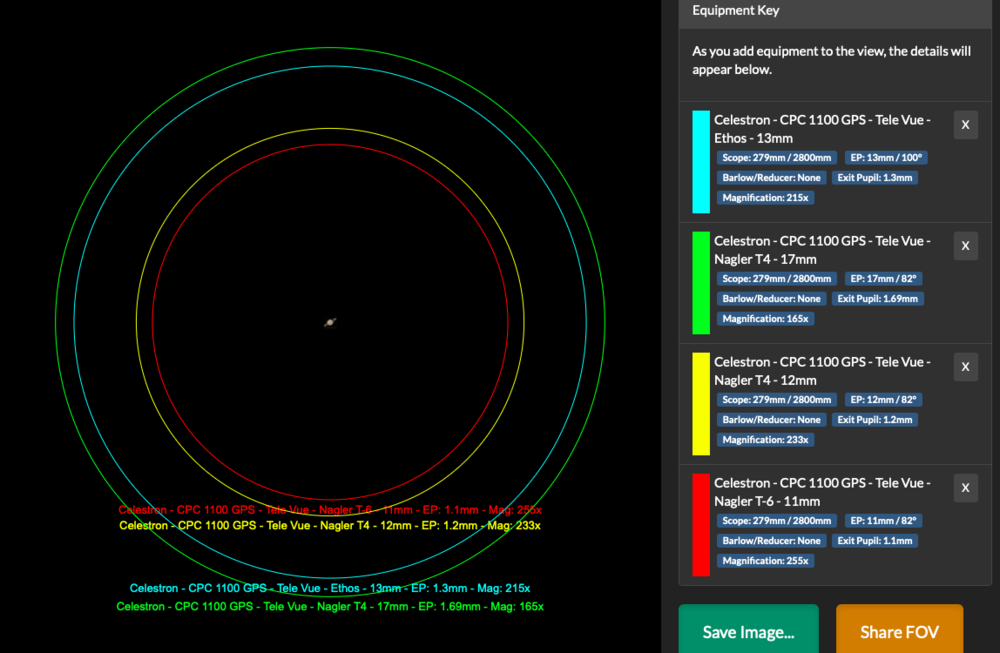Click the green color swatch for Nagler 17mm
Viewport: 1000px width, 653px height.
(x=701, y=283)
